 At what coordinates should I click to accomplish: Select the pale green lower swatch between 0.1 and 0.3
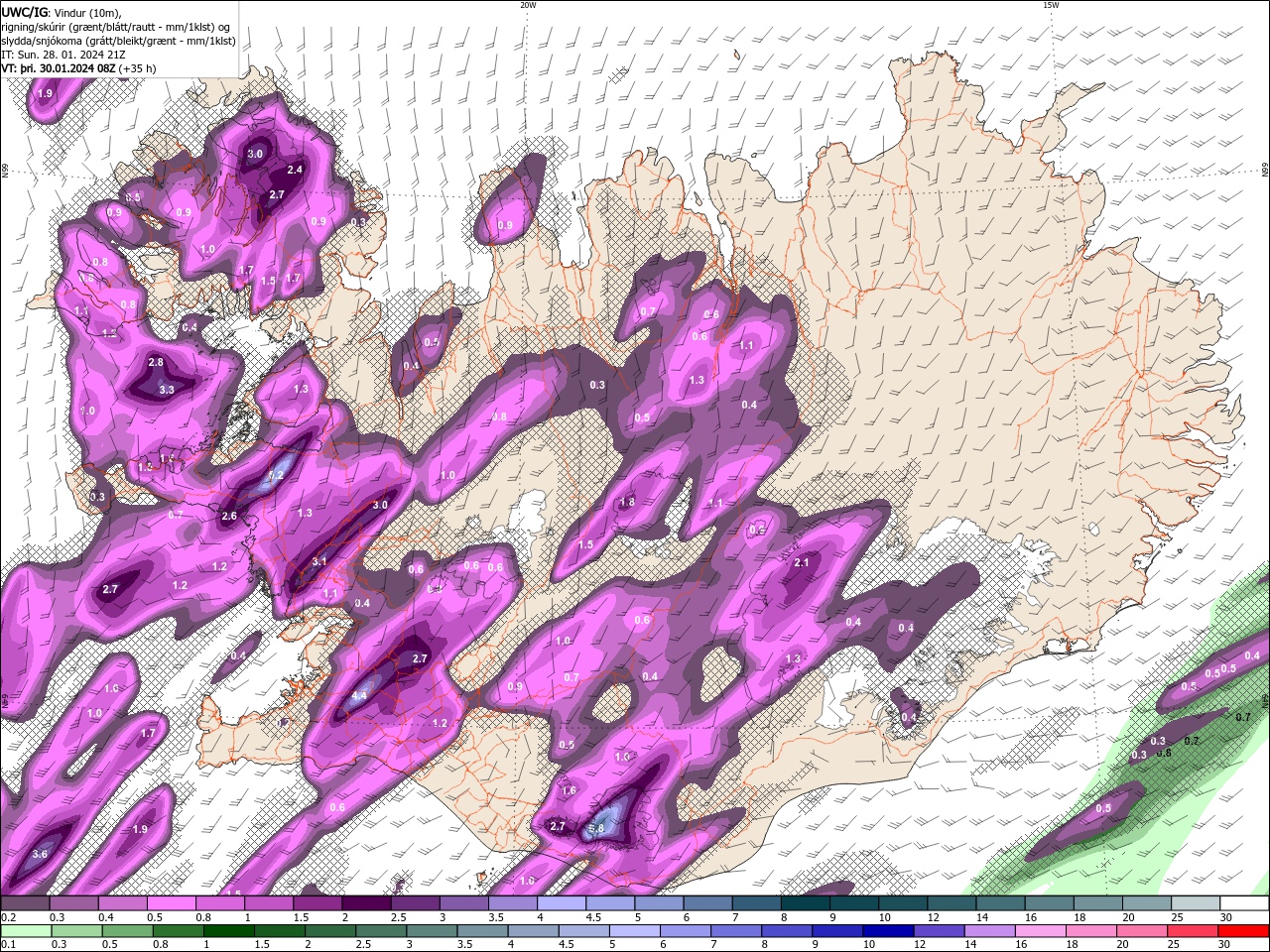pos(25,931)
